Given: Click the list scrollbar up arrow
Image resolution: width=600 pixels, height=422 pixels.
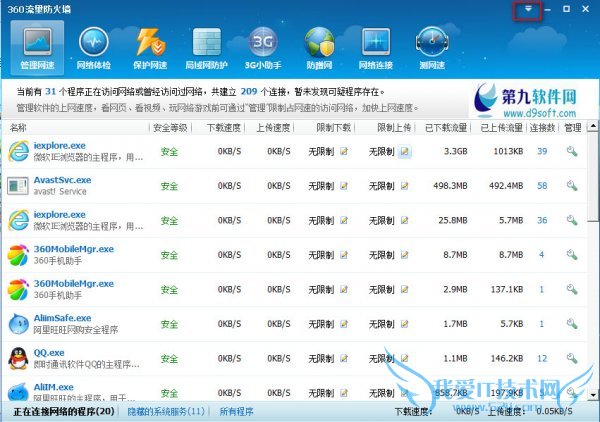Looking at the screenshot, I should [593, 126].
